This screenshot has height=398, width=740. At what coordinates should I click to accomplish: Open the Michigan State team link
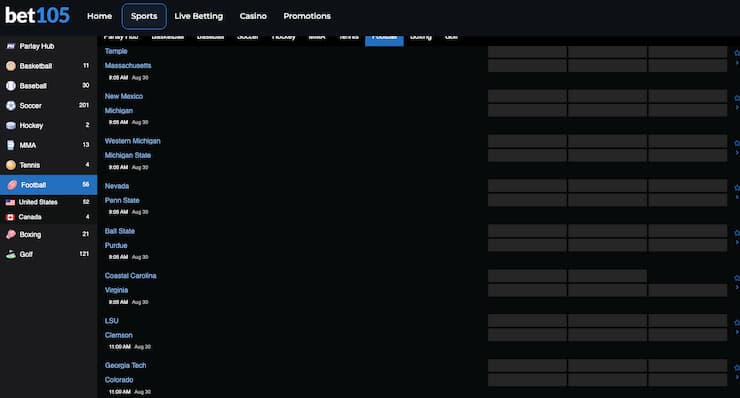128,155
